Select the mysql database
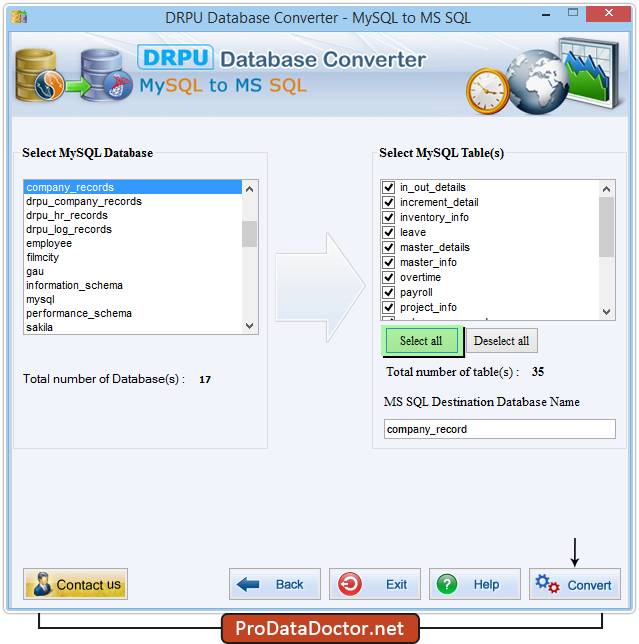This screenshot has width=639, height=644. coord(133,299)
